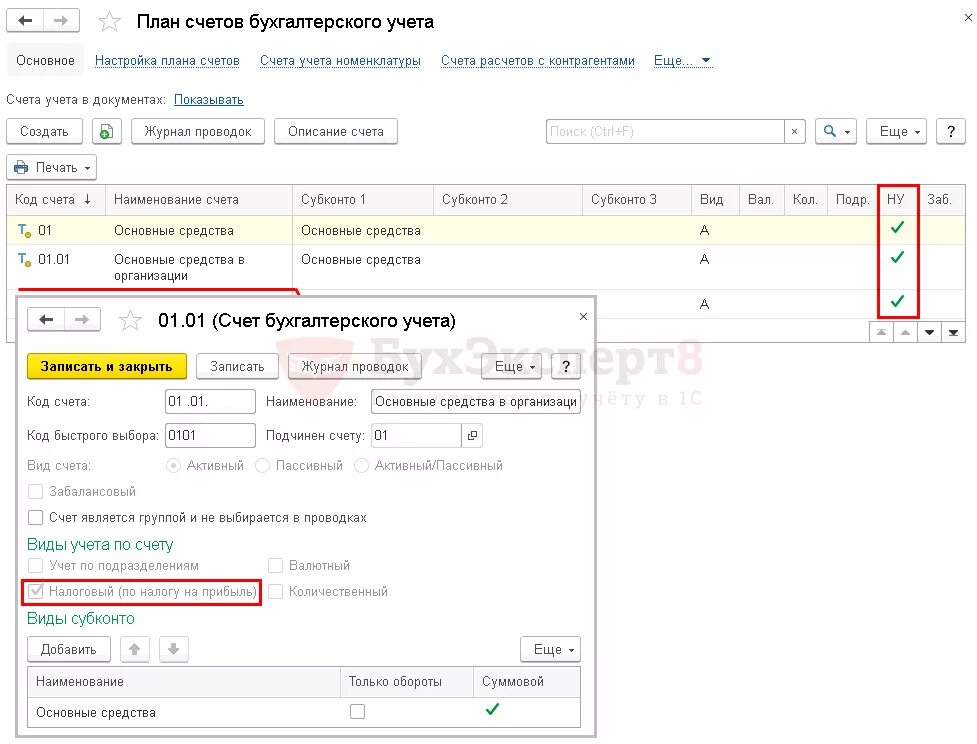Go back in main window navigation
This screenshot has height=744, width=977.
pyautogui.click(x=25, y=21)
